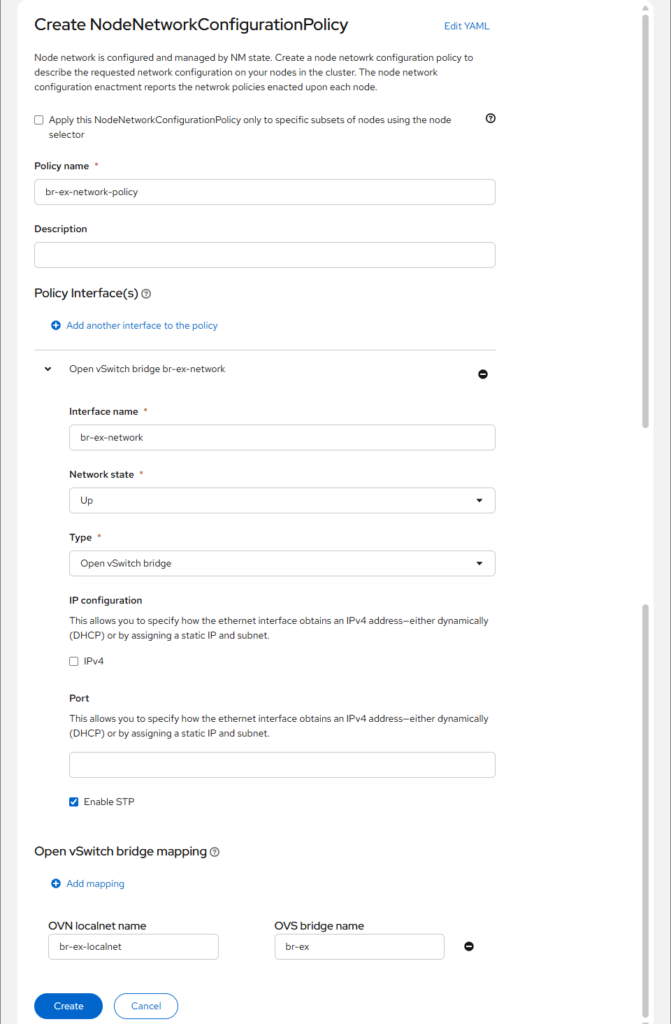The height and width of the screenshot is (1024, 671).
Task: Click the Create button
Action: pyautogui.click(x=68, y=1006)
